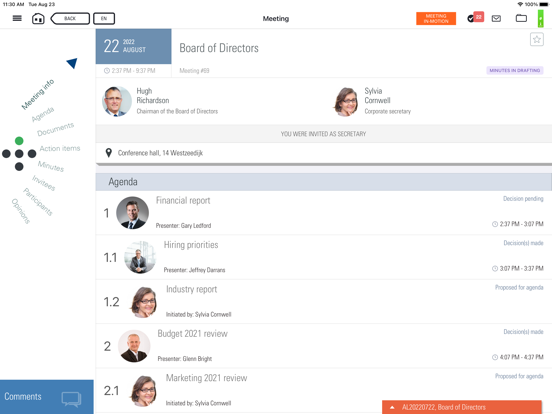
Task: Click Proposed for agenda on Marketing 2021 review
Action: 519,376
